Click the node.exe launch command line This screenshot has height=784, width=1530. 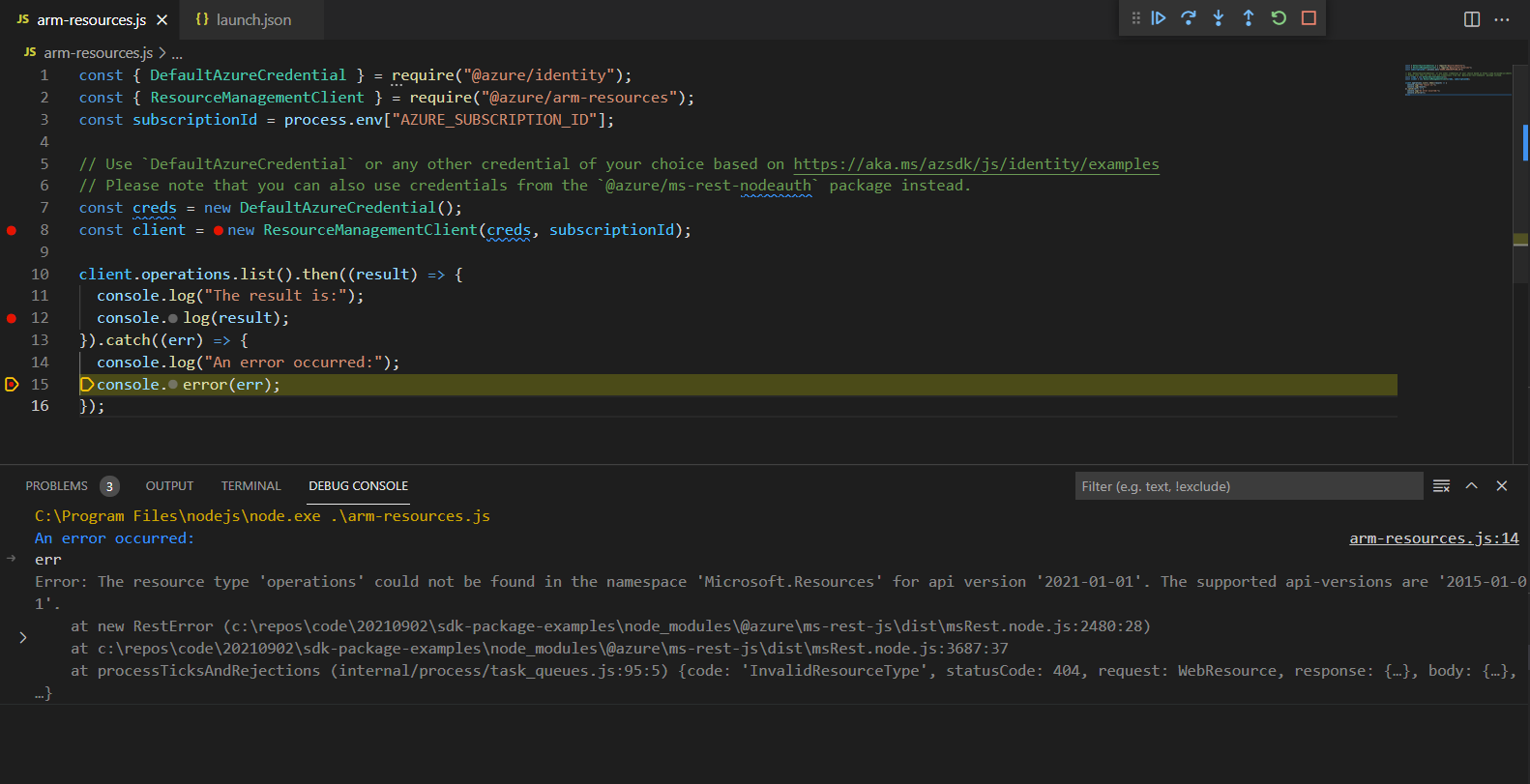click(x=262, y=516)
